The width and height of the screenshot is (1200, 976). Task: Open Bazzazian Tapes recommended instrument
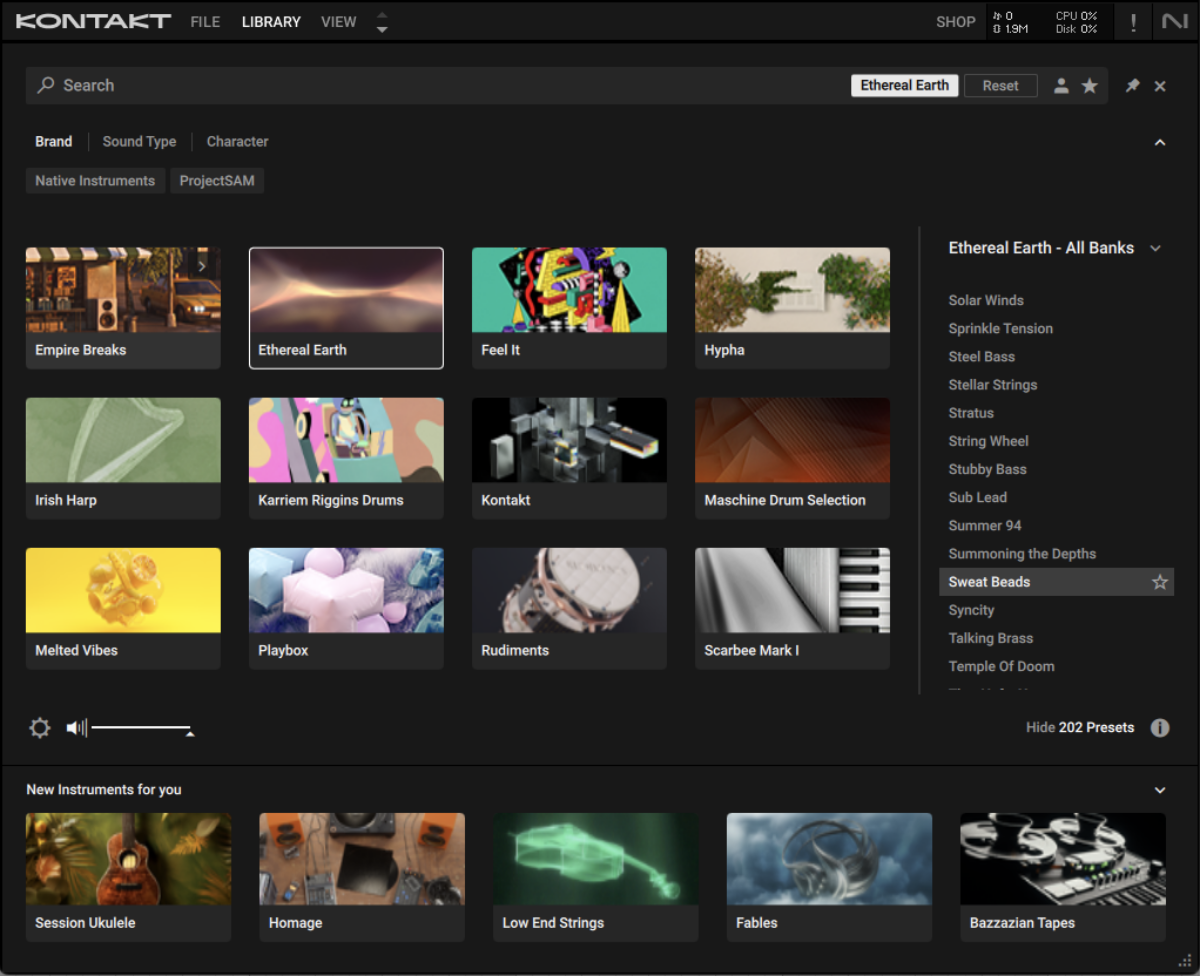click(x=1063, y=877)
